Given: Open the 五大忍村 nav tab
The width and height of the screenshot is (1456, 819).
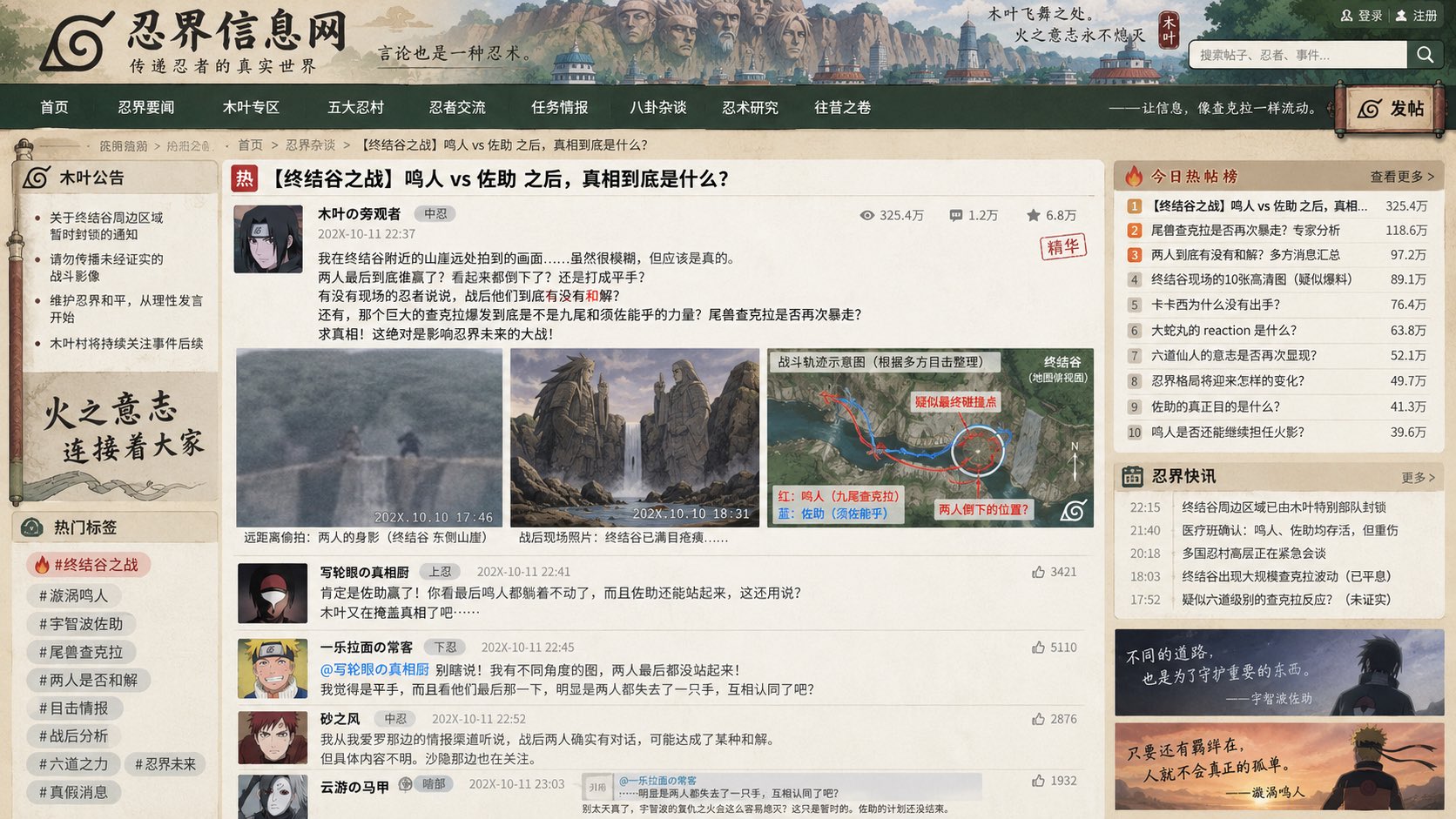Looking at the screenshot, I should coord(355,107).
